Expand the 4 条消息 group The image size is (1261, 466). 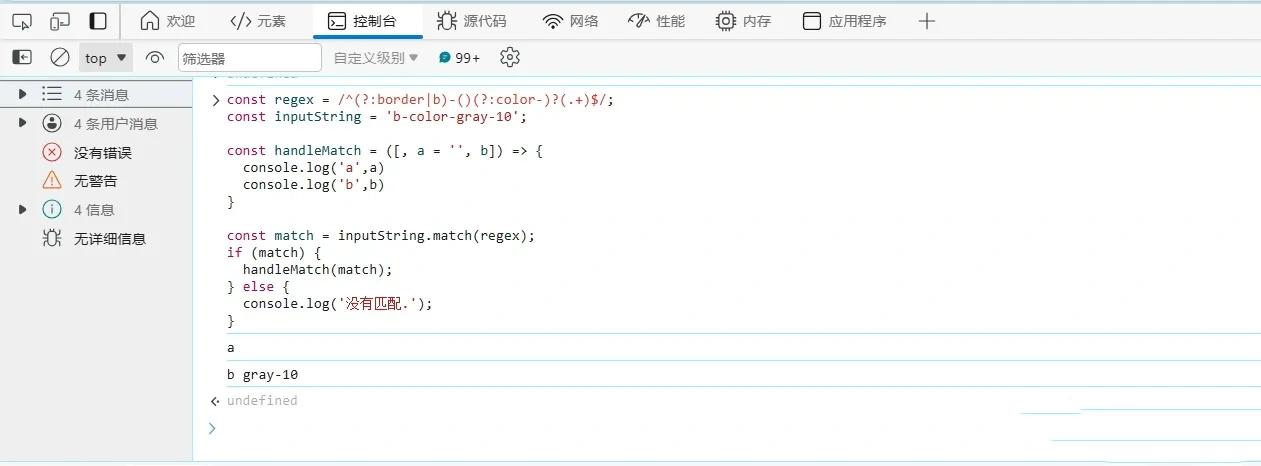click(x=23, y=95)
